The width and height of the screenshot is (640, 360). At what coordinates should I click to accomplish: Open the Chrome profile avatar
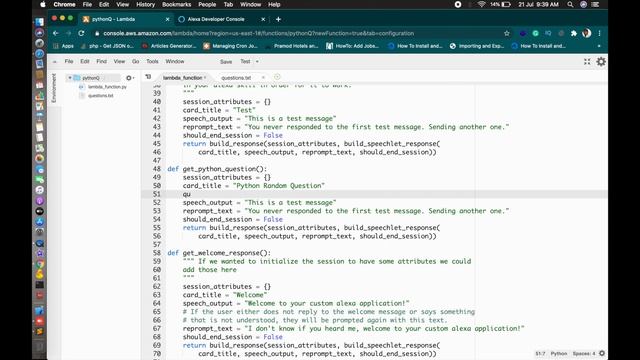coord(587,33)
